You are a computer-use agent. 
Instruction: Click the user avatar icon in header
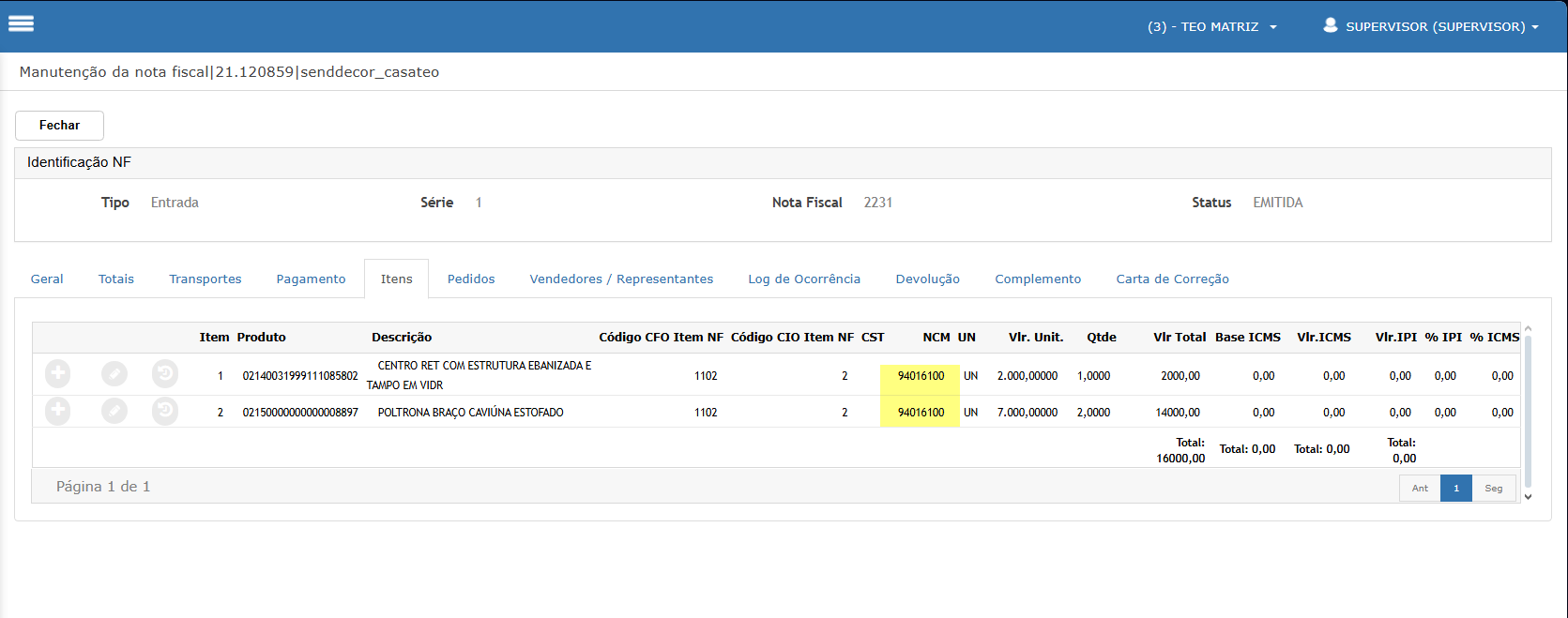pos(1330,25)
